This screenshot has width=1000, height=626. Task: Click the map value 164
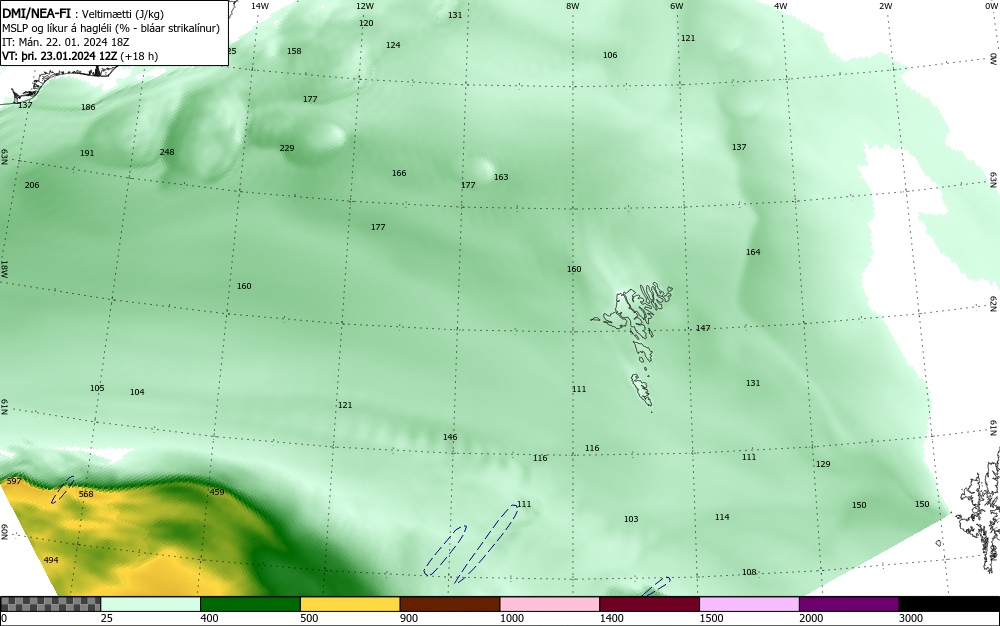pos(753,252)
